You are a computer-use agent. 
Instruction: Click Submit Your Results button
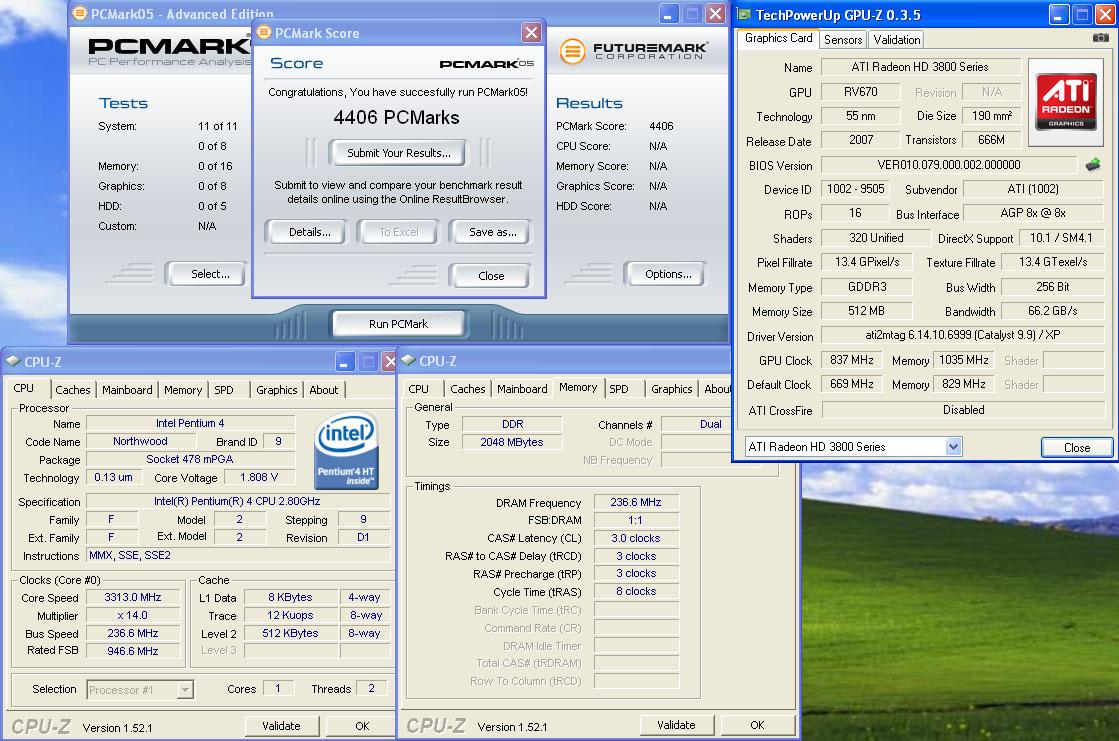tap(398, 153)
